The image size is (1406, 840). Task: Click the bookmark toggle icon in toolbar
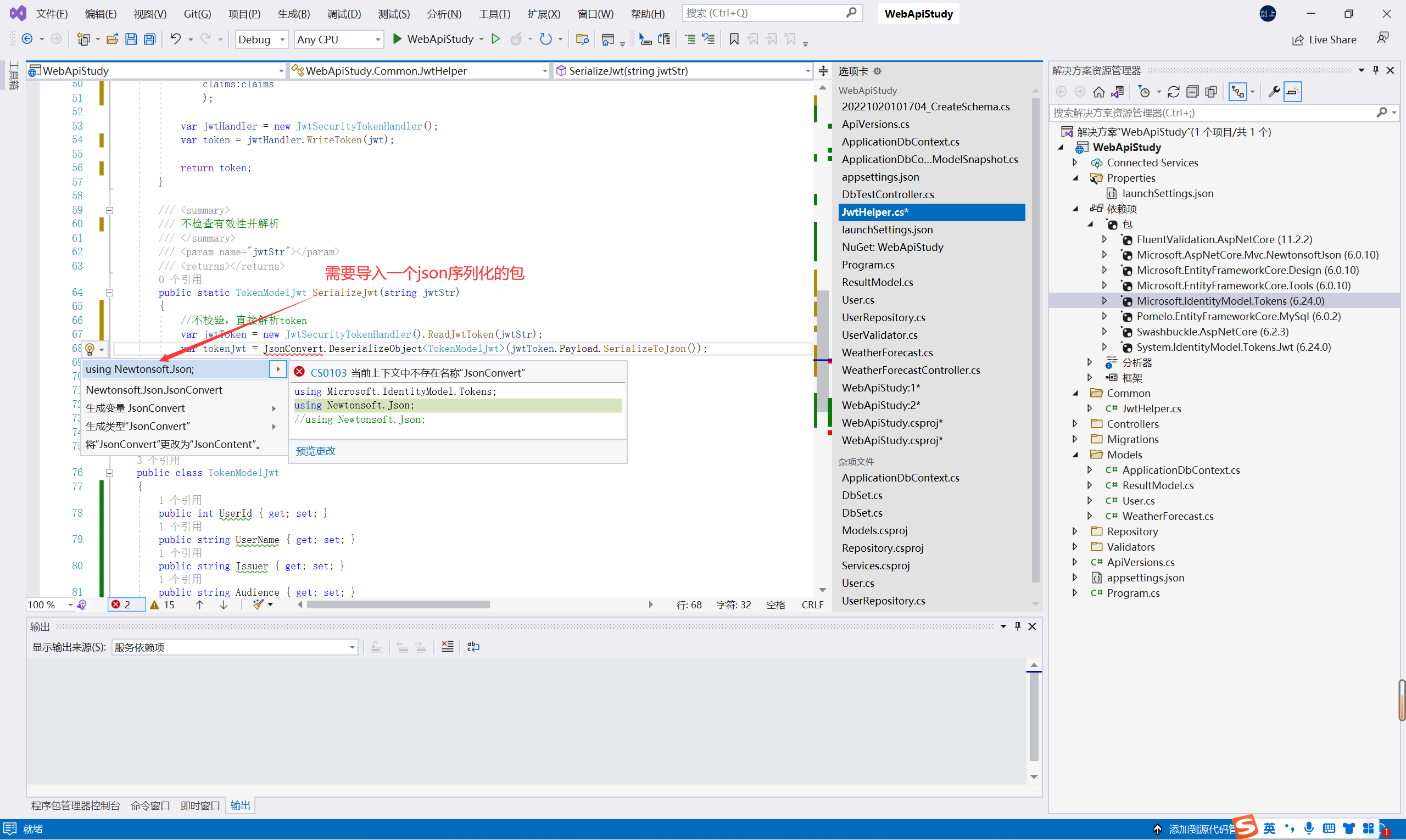pyautogui.click(x=734, y=39)
